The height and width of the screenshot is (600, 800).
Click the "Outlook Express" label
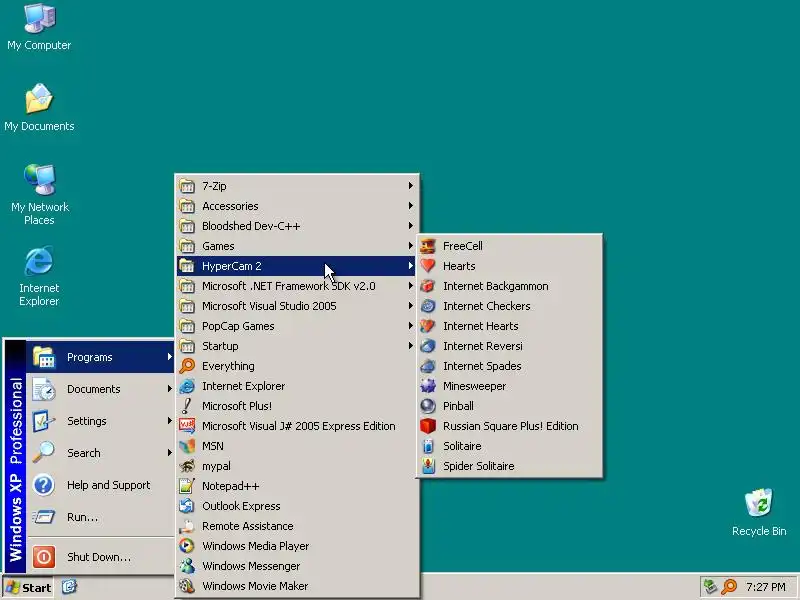coord(241,506)
